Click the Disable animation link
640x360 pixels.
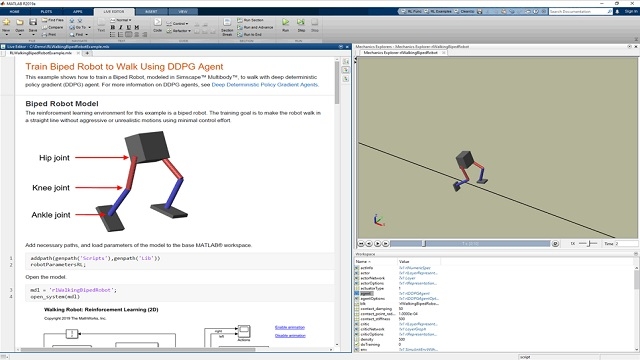click(290, 336)
